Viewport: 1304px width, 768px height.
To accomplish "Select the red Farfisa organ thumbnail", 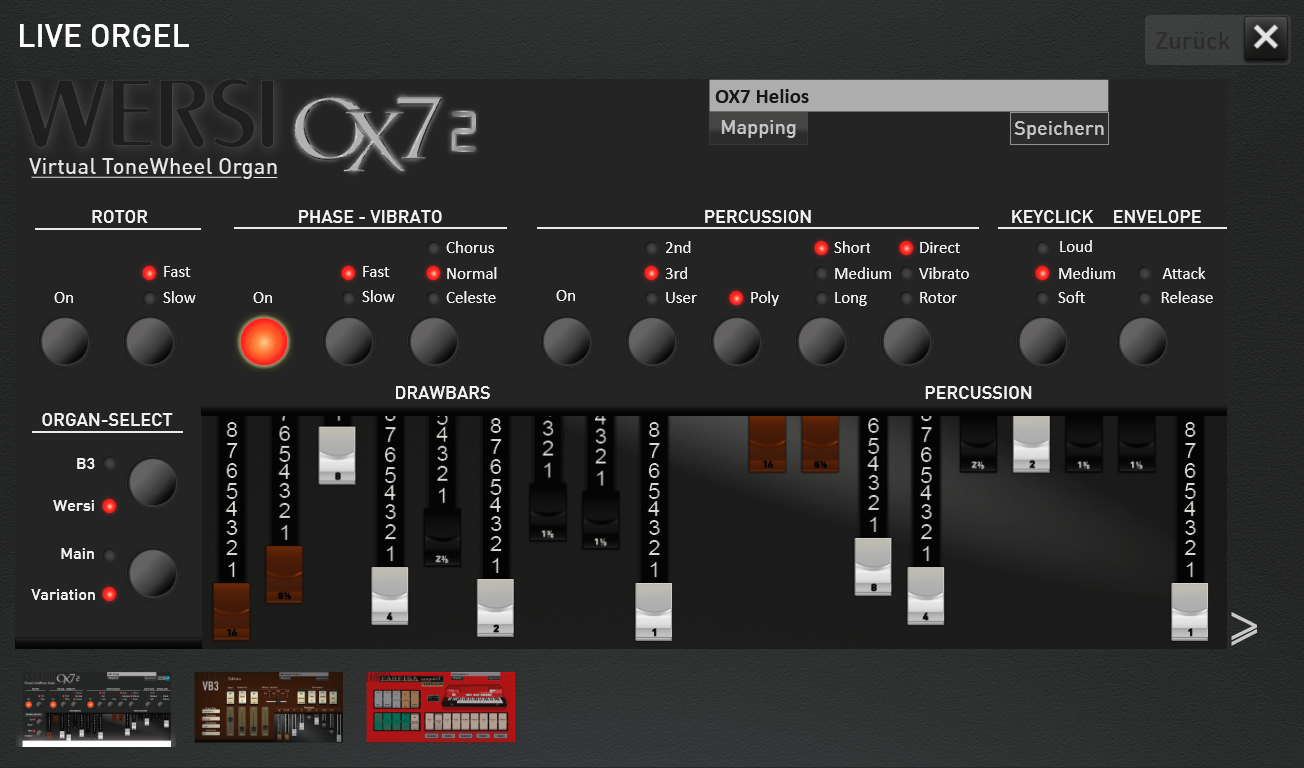I will 441,707.
